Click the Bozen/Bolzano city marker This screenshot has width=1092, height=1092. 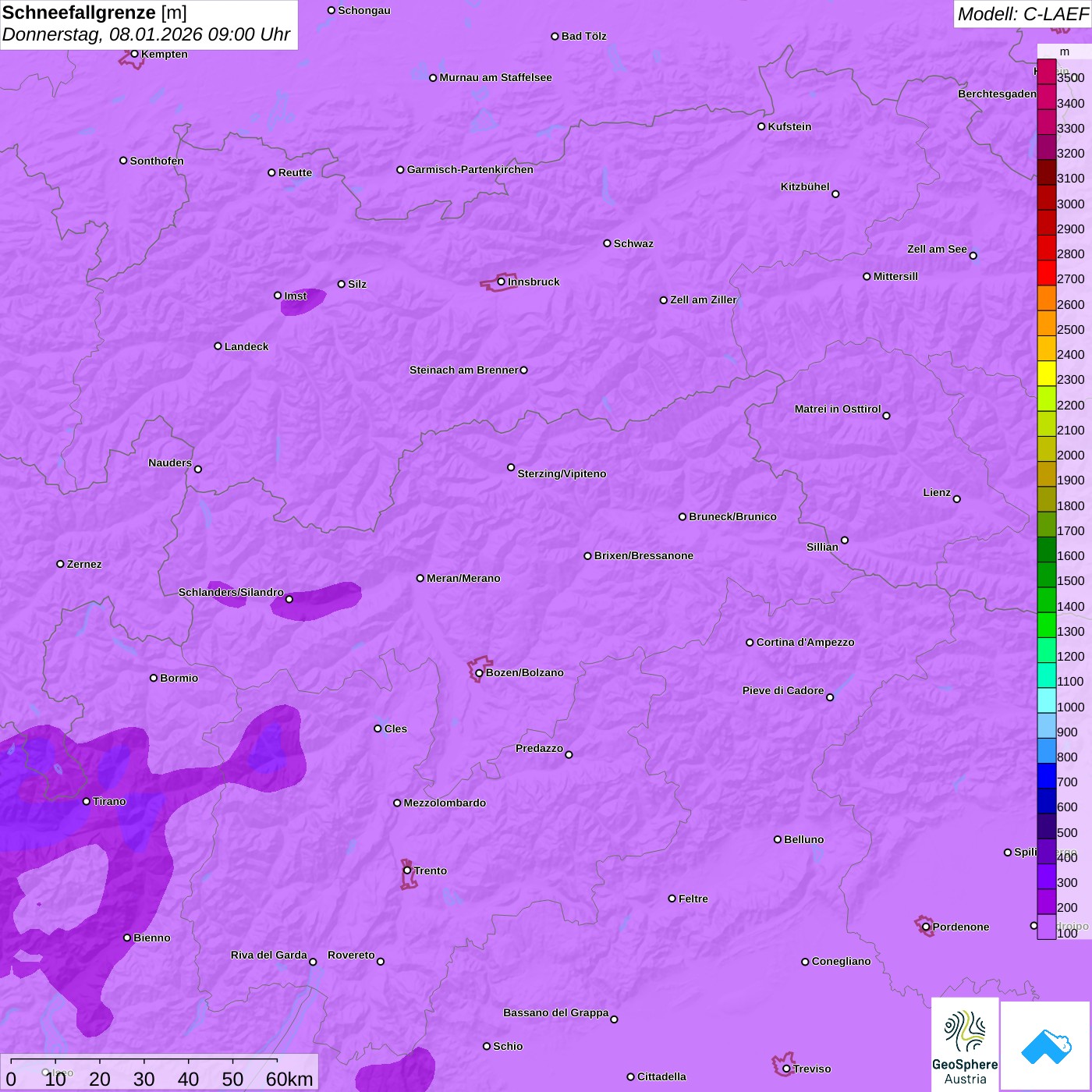[x=479, y=673]
